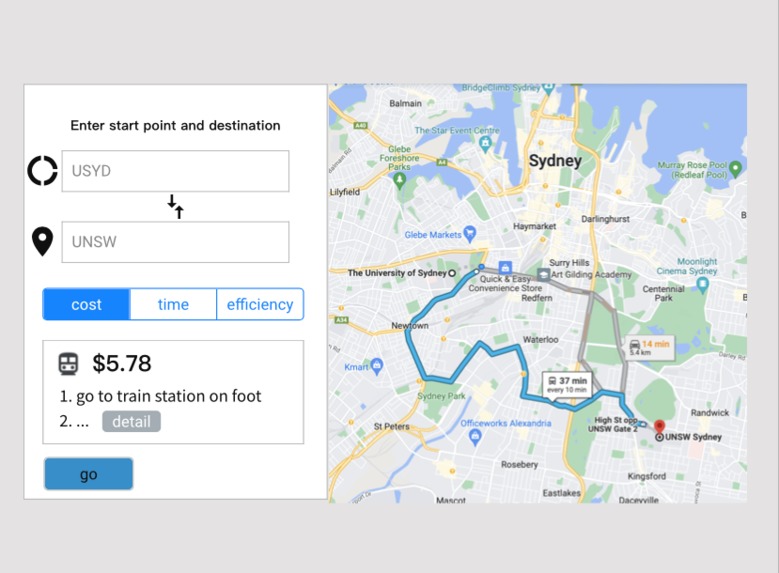The height and width of the screenshot is (573, 779).
Task: Swap start and destination with arrows icon
Action: (x=175, y=206)
